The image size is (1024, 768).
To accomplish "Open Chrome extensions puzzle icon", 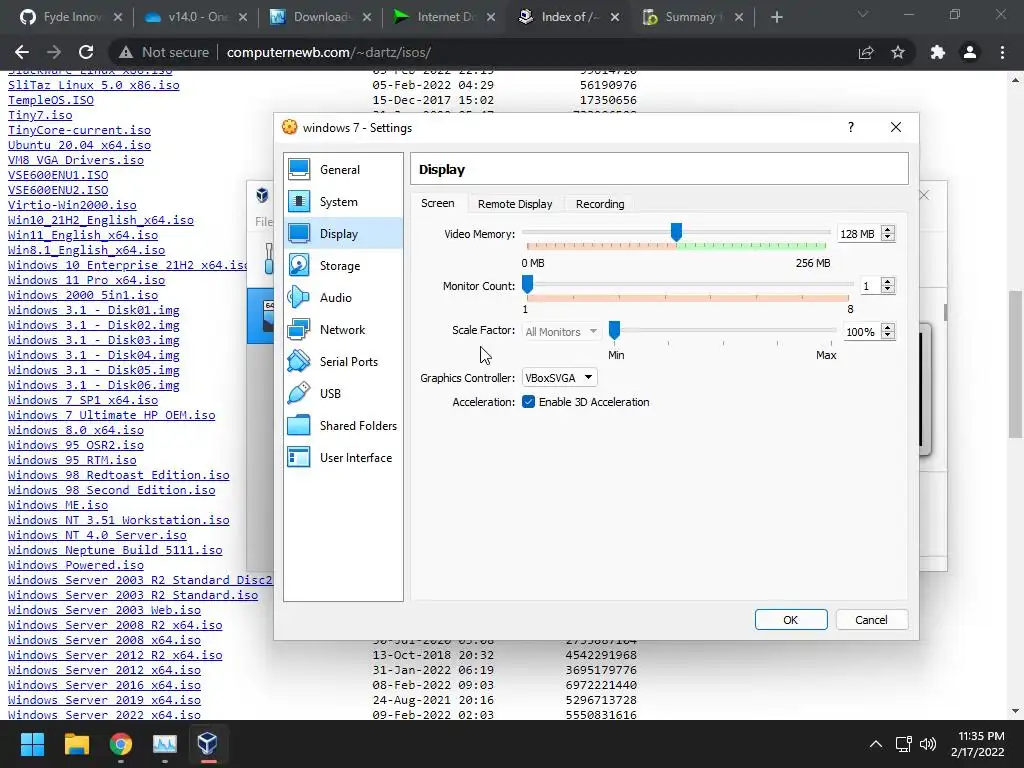I will click(x=937, y=52).
